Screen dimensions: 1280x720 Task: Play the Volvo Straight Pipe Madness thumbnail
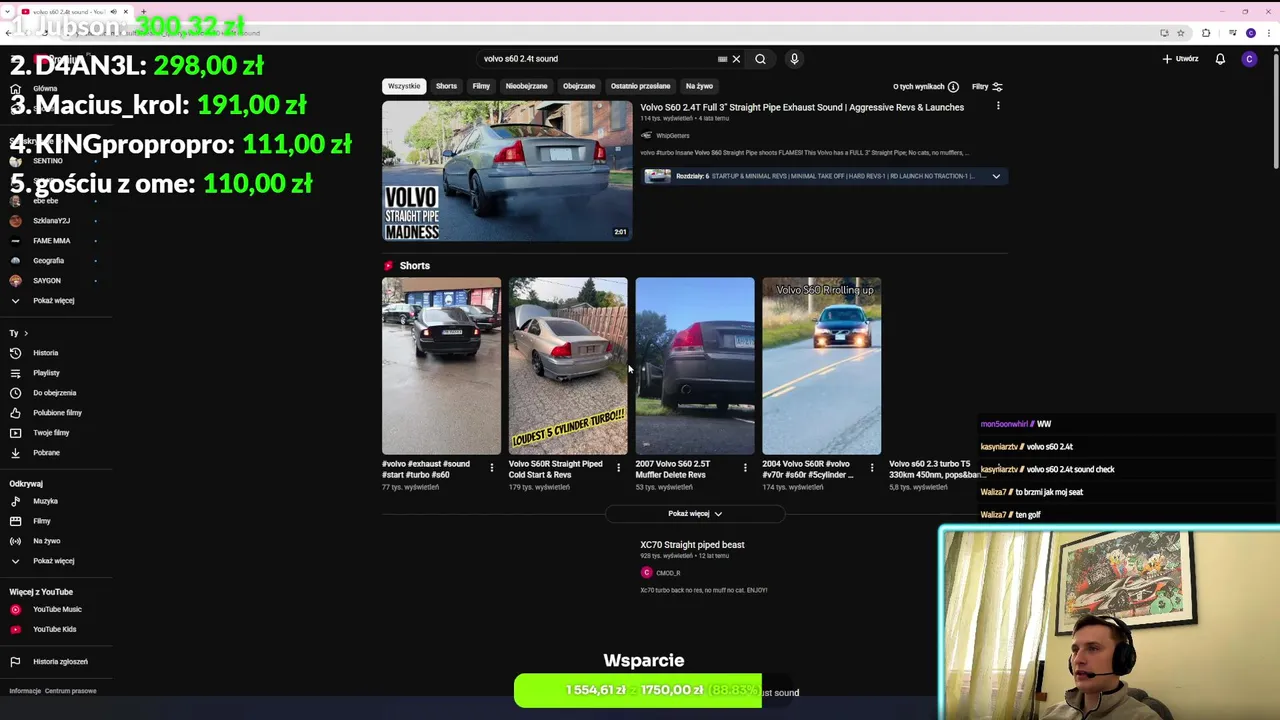(507, 171)
